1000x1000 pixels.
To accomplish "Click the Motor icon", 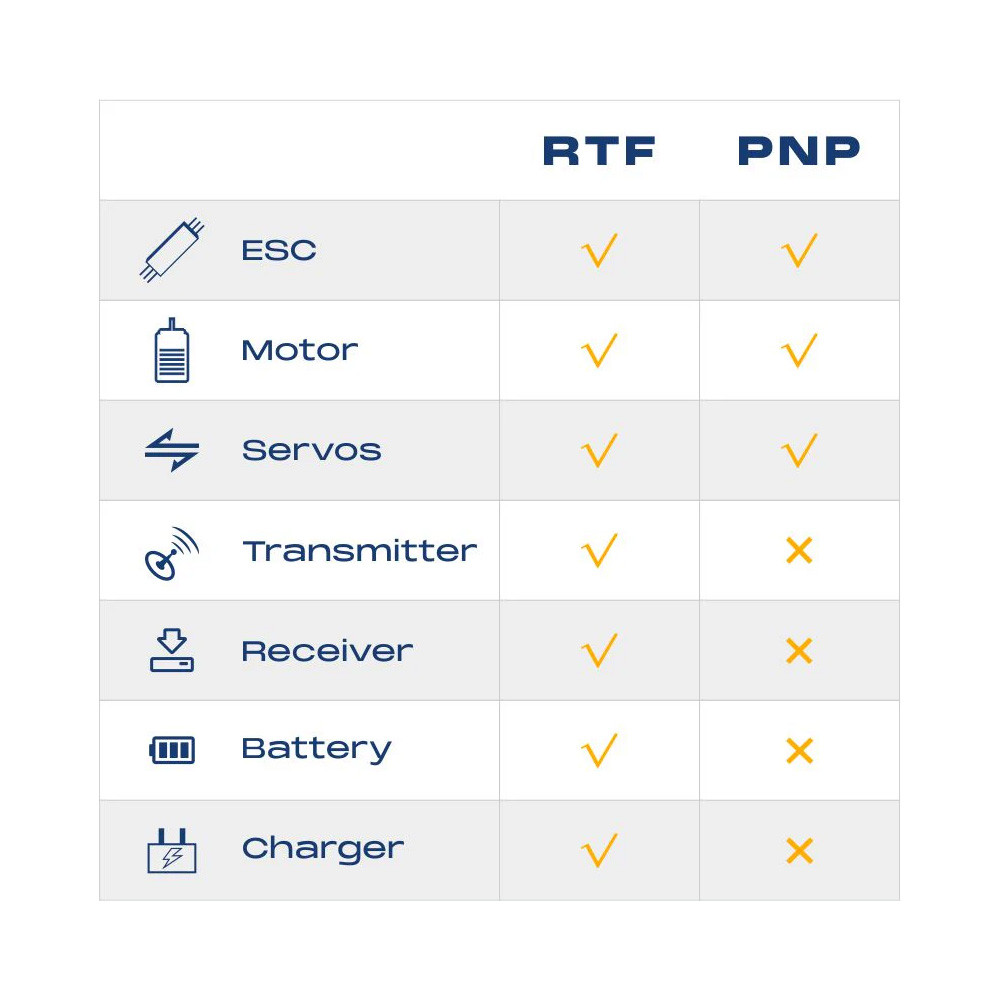I will (x=172, y=351).
